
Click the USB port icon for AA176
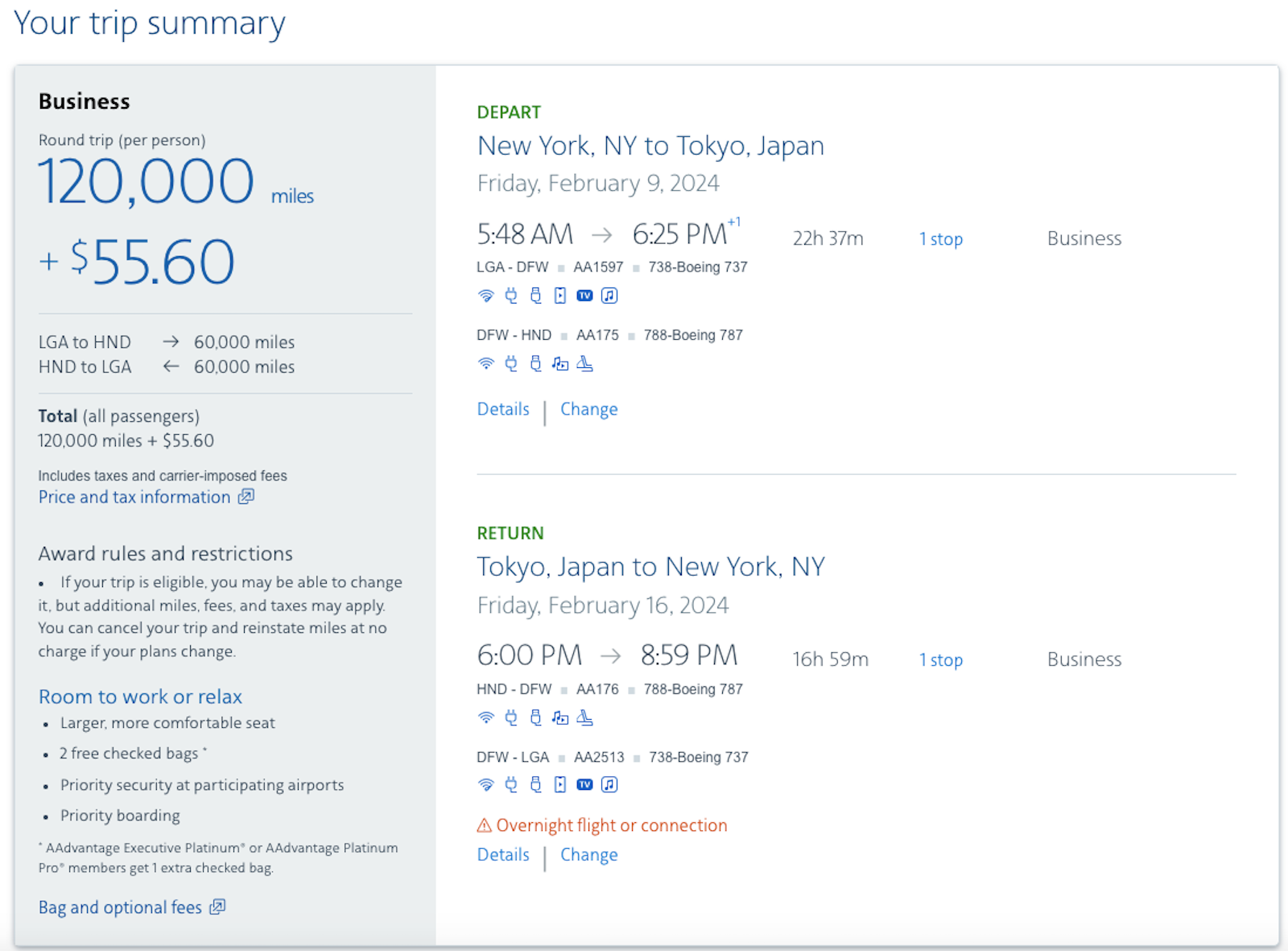pos(535,717)
